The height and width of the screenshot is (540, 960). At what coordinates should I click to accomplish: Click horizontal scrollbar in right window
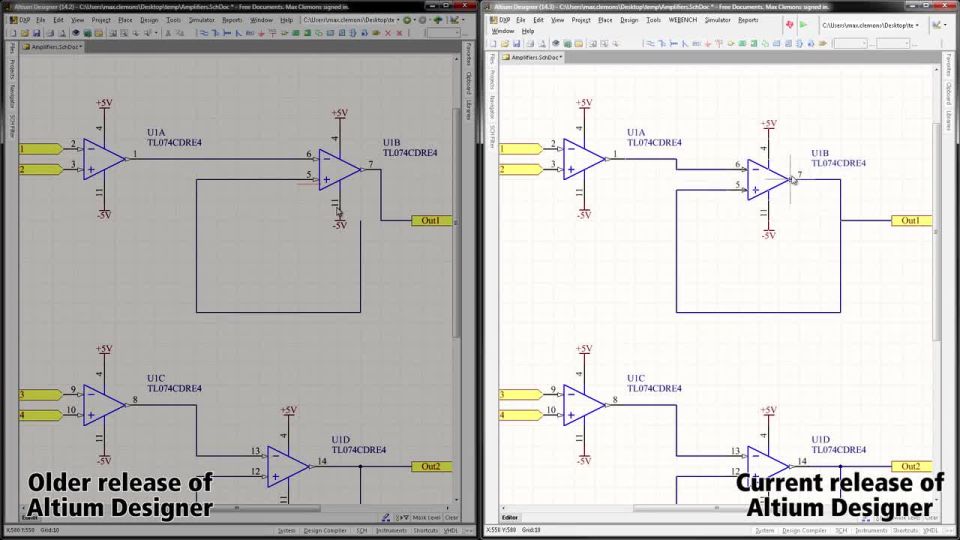[x=716, y=508]
